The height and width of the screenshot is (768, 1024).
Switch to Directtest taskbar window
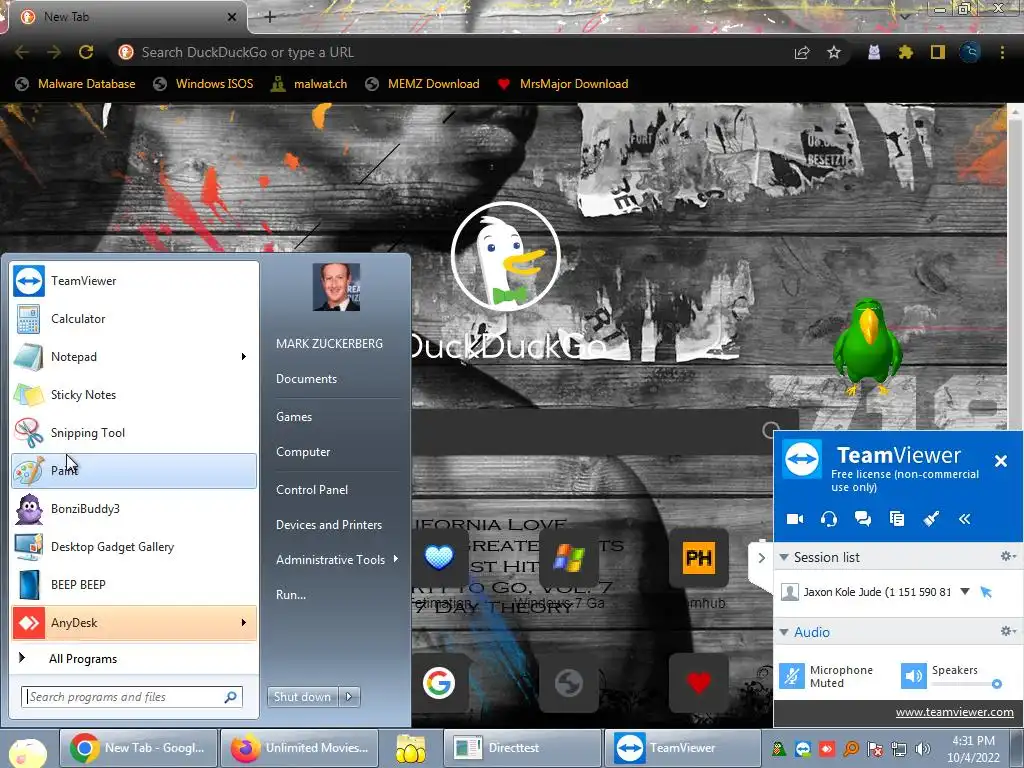pyautogui.click(x=522, y=748)
